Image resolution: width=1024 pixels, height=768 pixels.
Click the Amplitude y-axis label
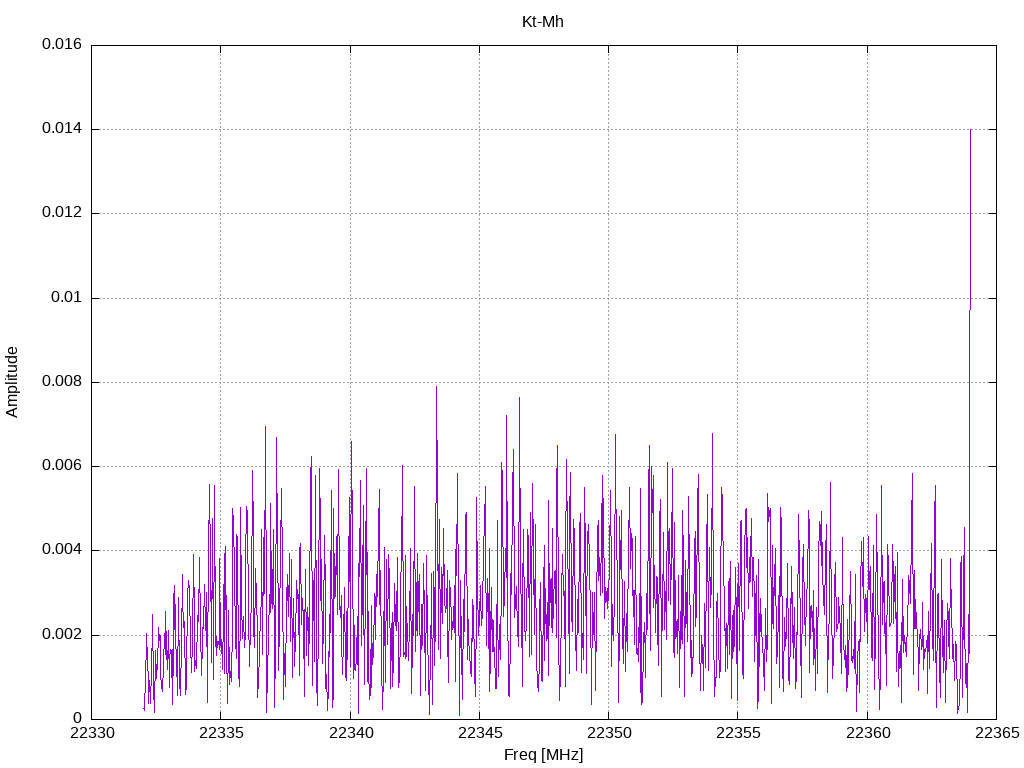(x=13, y=382)
